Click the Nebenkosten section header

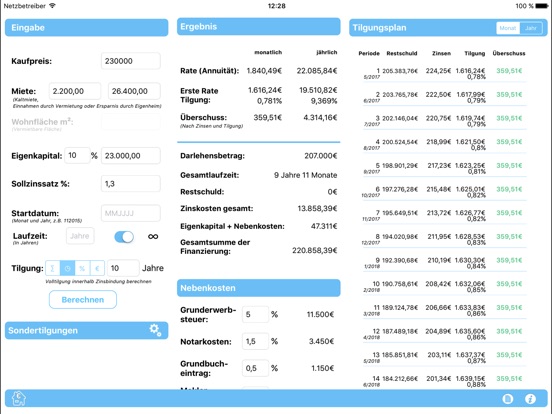(x=259, y=288)
